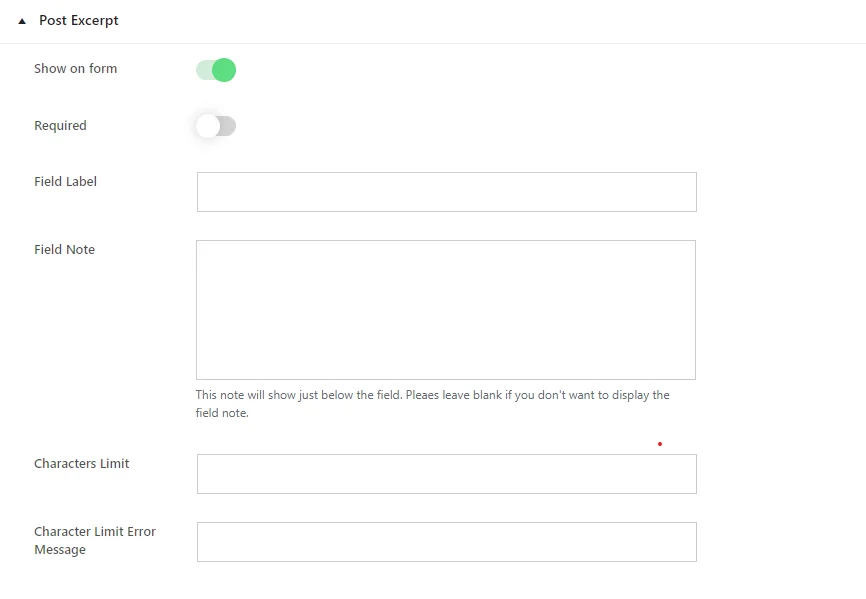Focus the Field Label text box
This screenshot has width=866, height=599.
[x=447, y=192]
